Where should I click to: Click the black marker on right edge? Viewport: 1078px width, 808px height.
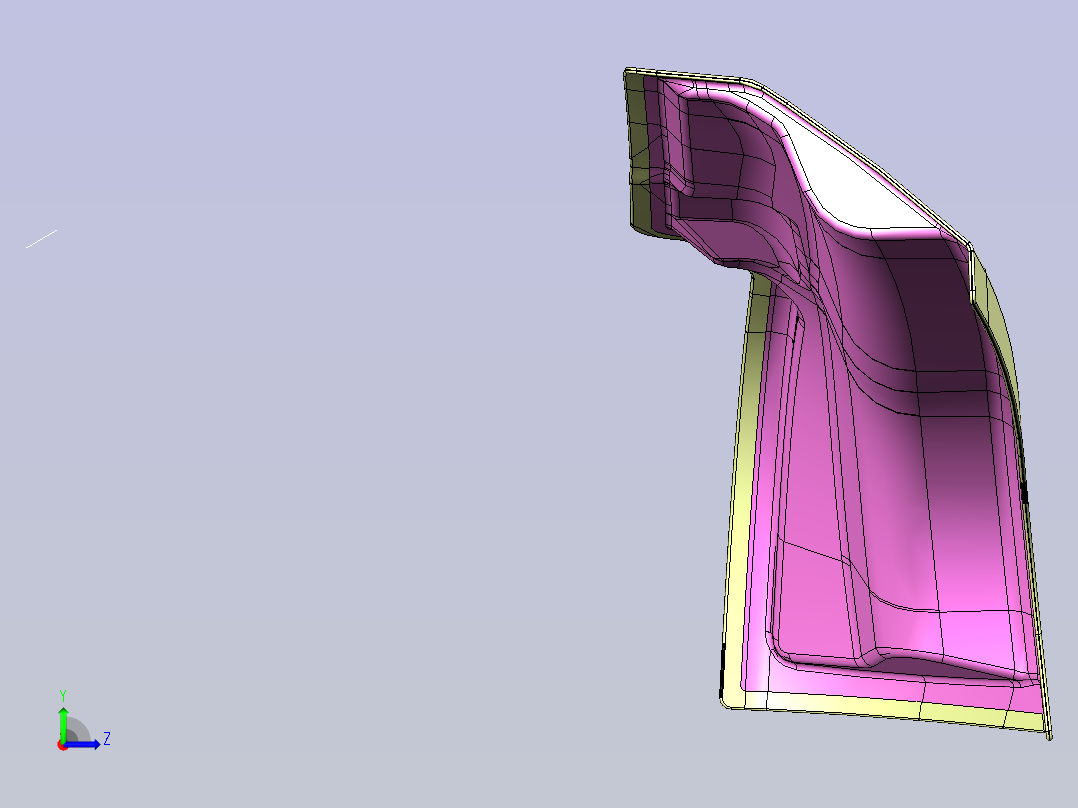[x=1024, y=492]
